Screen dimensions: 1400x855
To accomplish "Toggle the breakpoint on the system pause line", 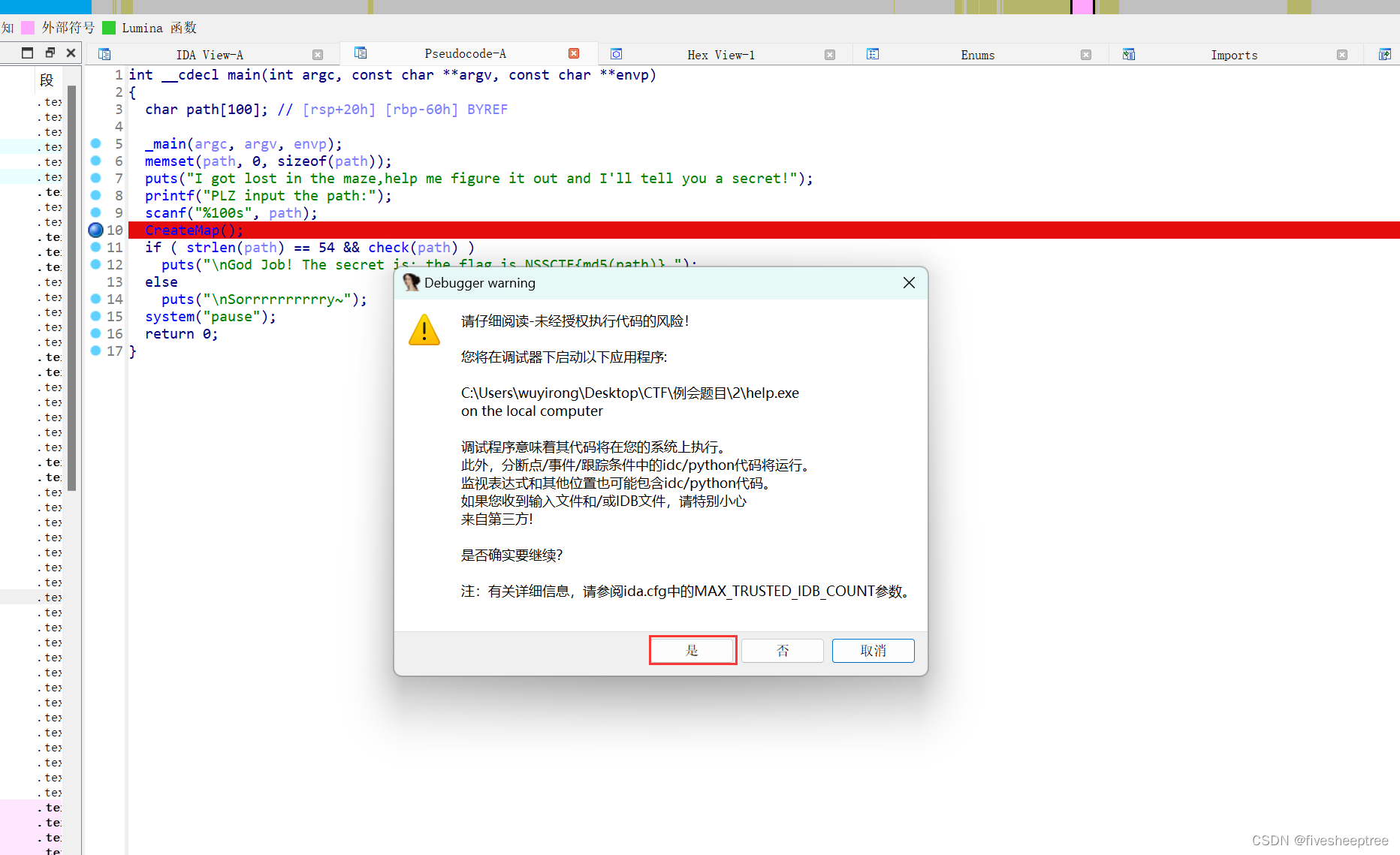I will [x=95, y=316].
